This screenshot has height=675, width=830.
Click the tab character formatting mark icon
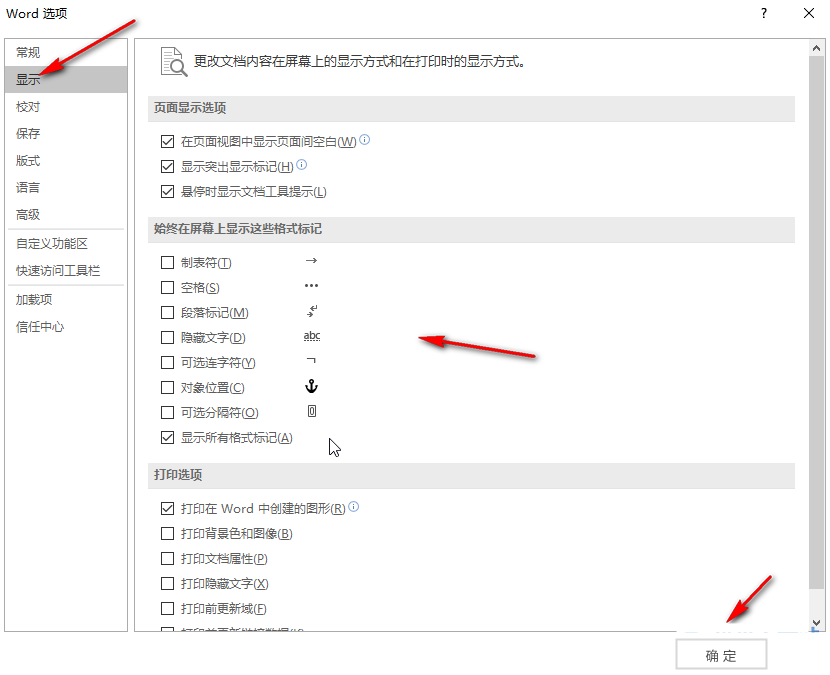[x=311, y=261]
